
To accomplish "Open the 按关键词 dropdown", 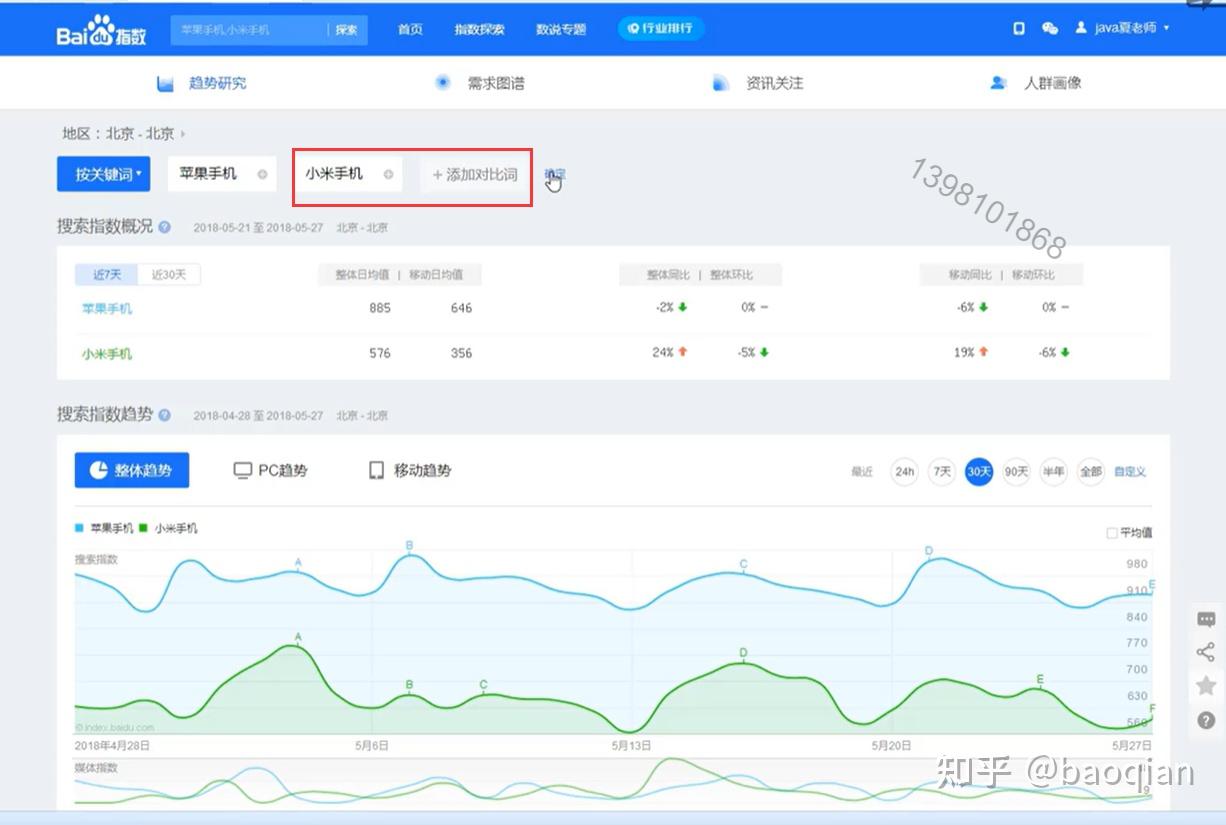I will 104,174.
